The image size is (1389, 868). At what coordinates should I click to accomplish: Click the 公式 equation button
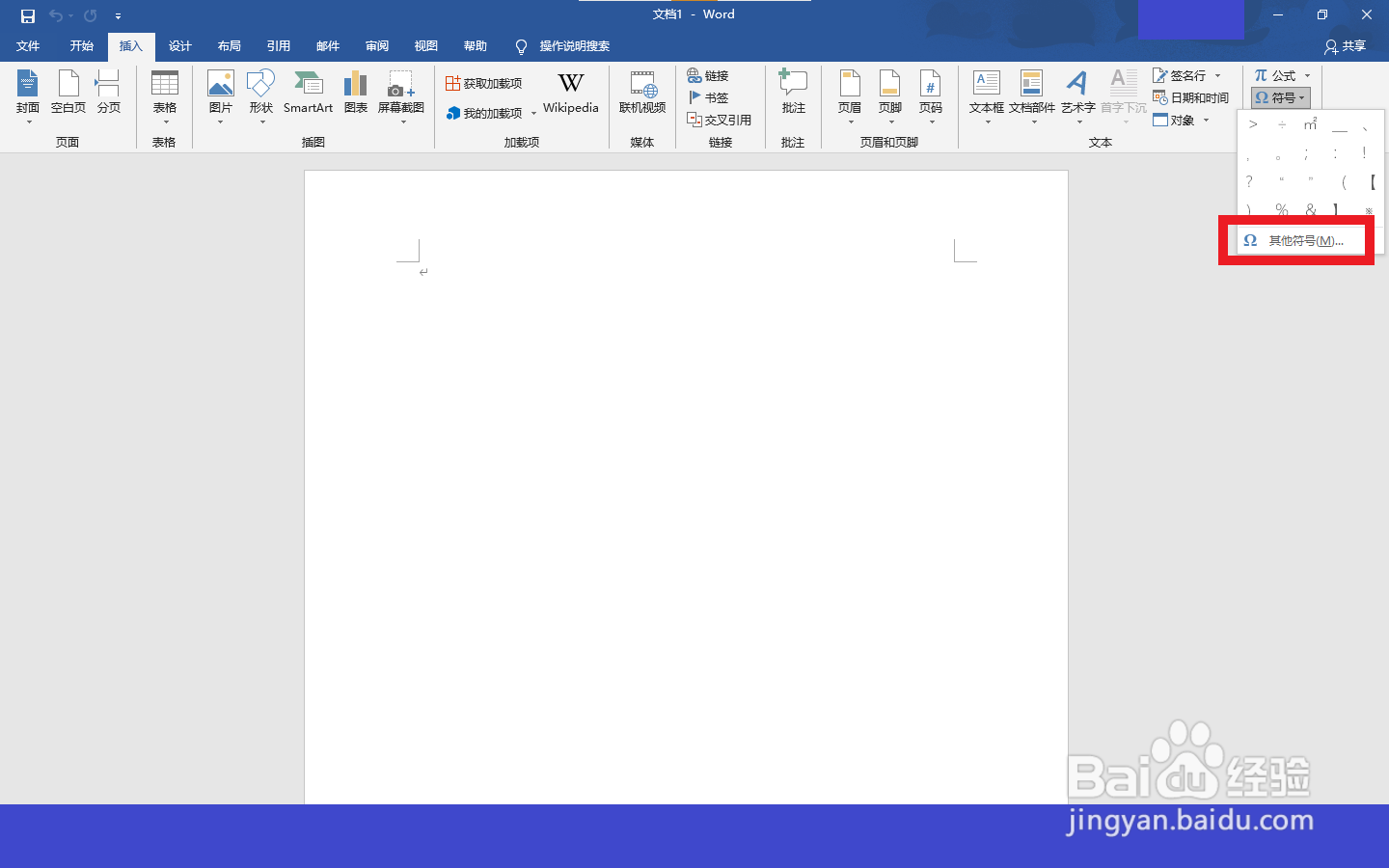[x=1275, y=75]
